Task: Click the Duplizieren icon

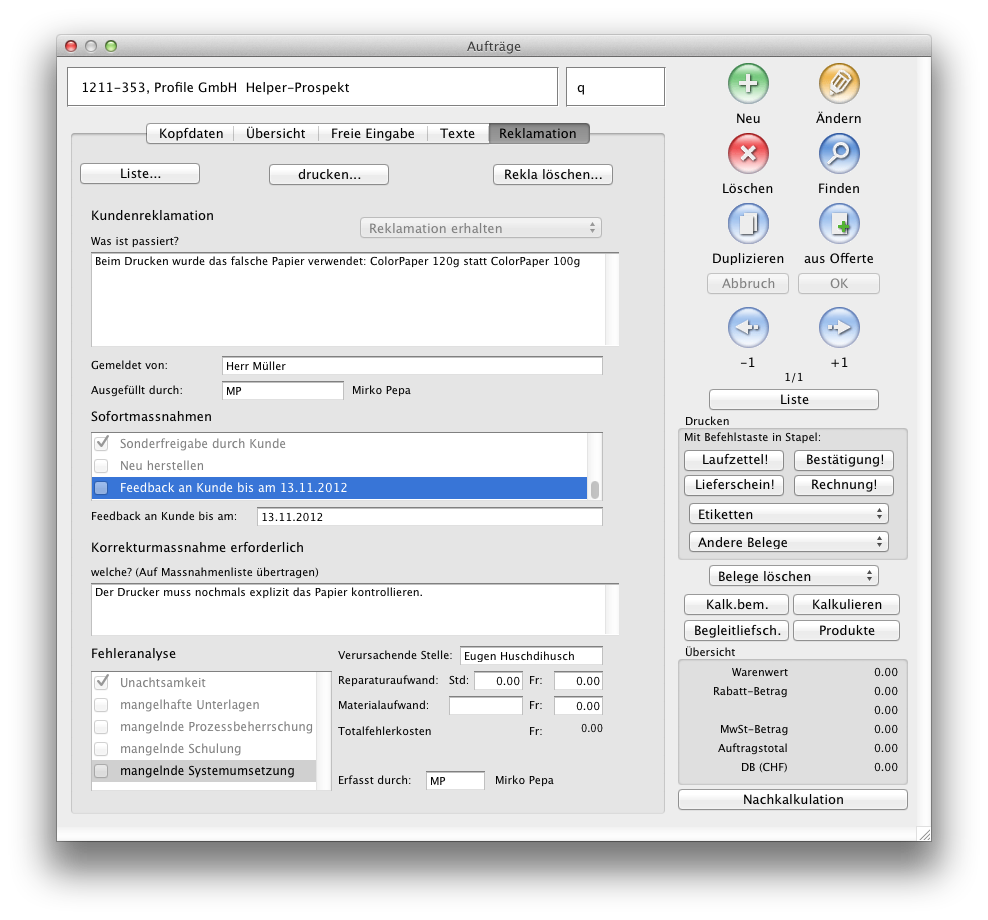Action: [x=747, y=224]
